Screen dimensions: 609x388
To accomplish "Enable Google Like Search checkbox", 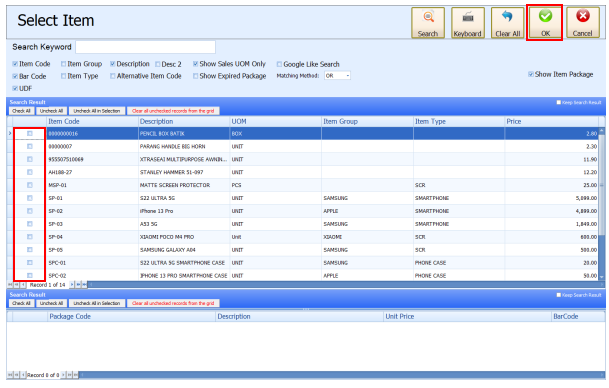I will pos(279,64).
